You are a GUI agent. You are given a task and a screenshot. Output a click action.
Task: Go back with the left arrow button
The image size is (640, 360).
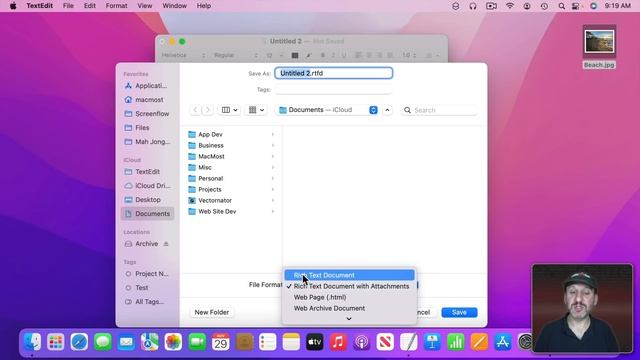196,110
